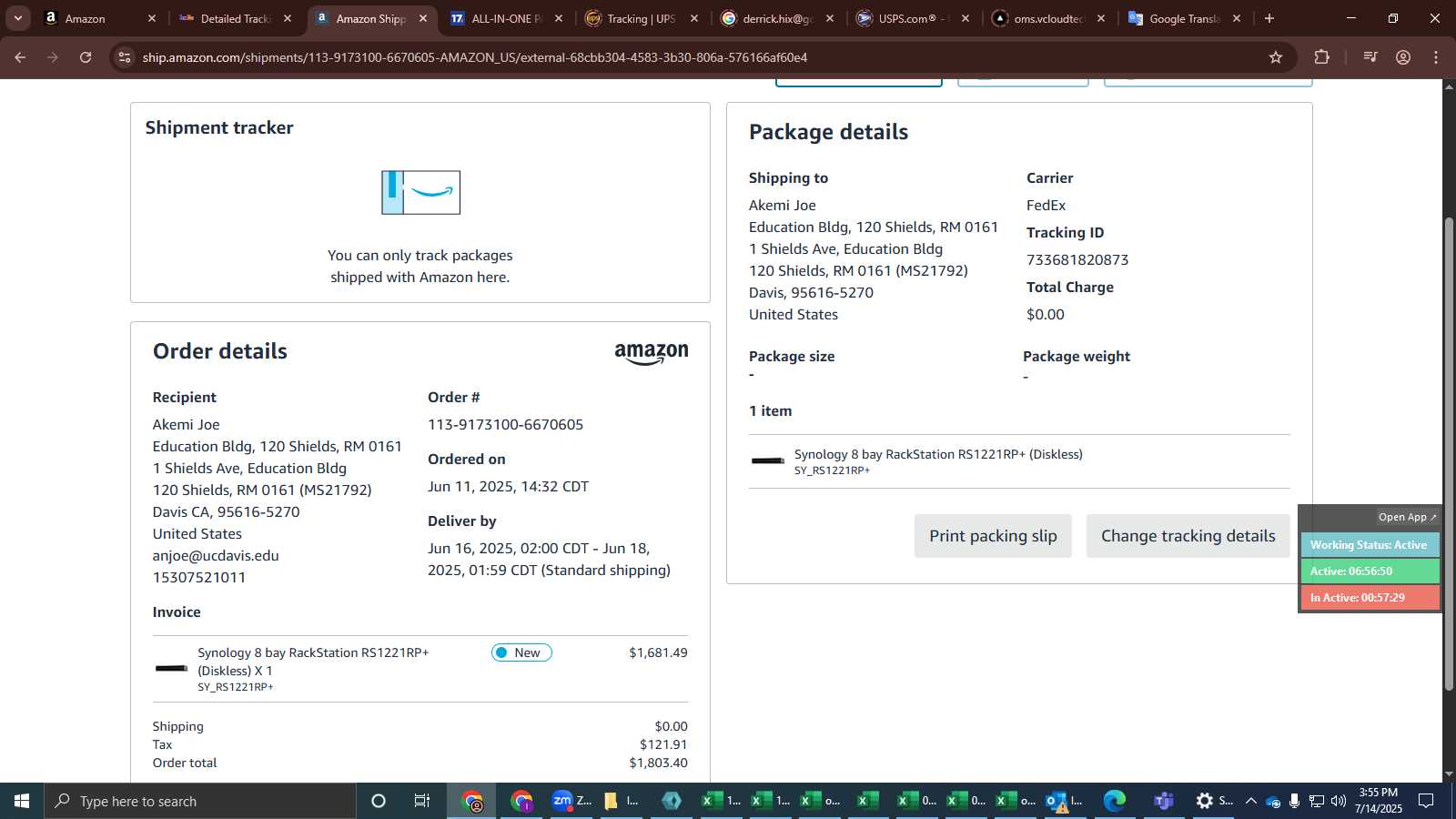This screenshot has width=1456, height=819.
Task: Click the FedEx tracking ID 733681820873
Action: coord(1077,259)
